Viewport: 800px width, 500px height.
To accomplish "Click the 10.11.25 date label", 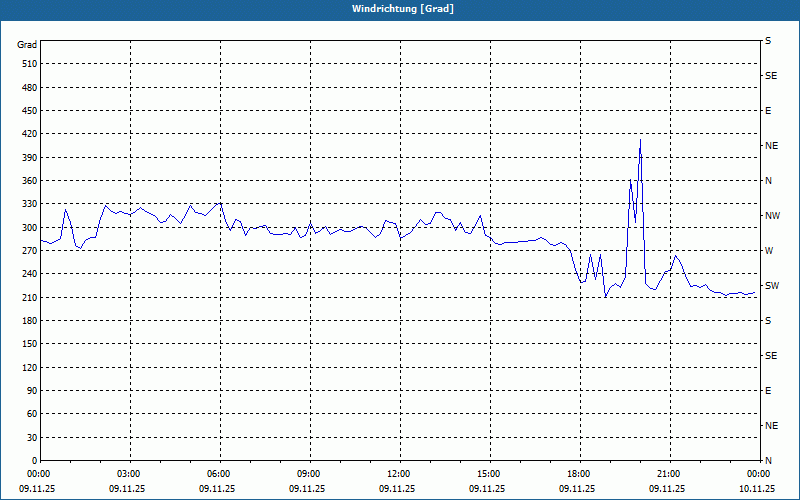I will point(760,488).
